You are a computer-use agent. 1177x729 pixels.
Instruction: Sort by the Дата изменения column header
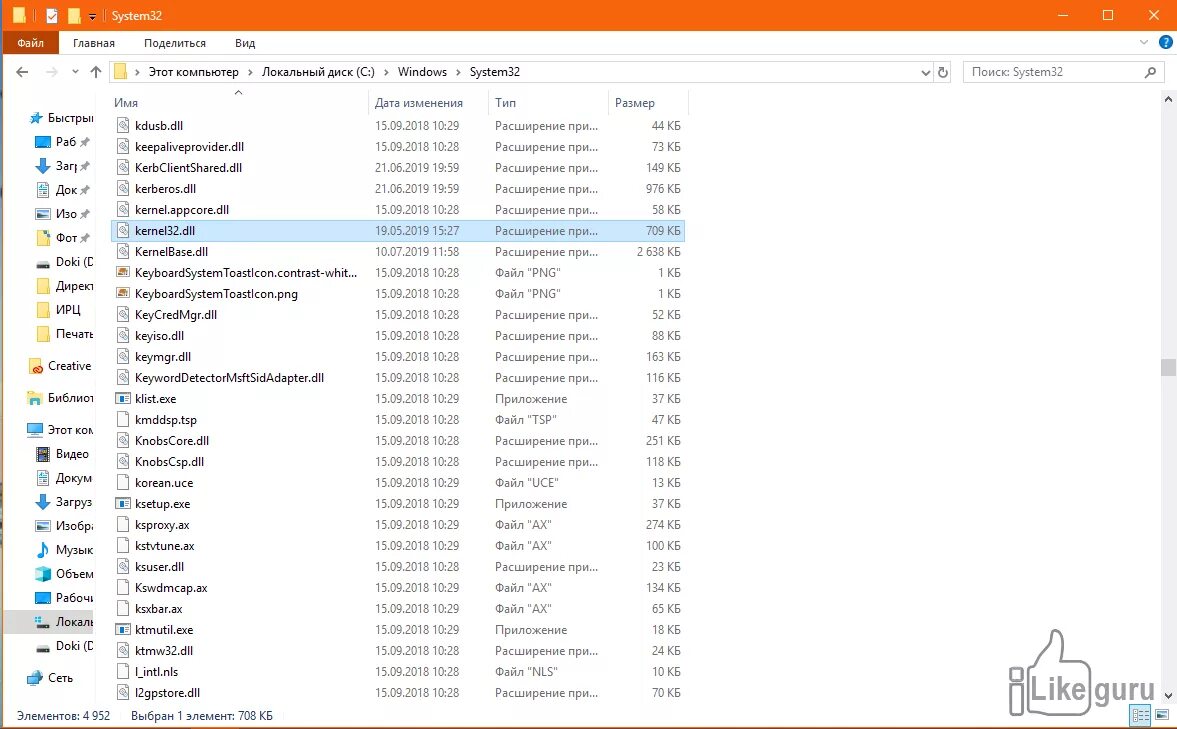point(427,103)
